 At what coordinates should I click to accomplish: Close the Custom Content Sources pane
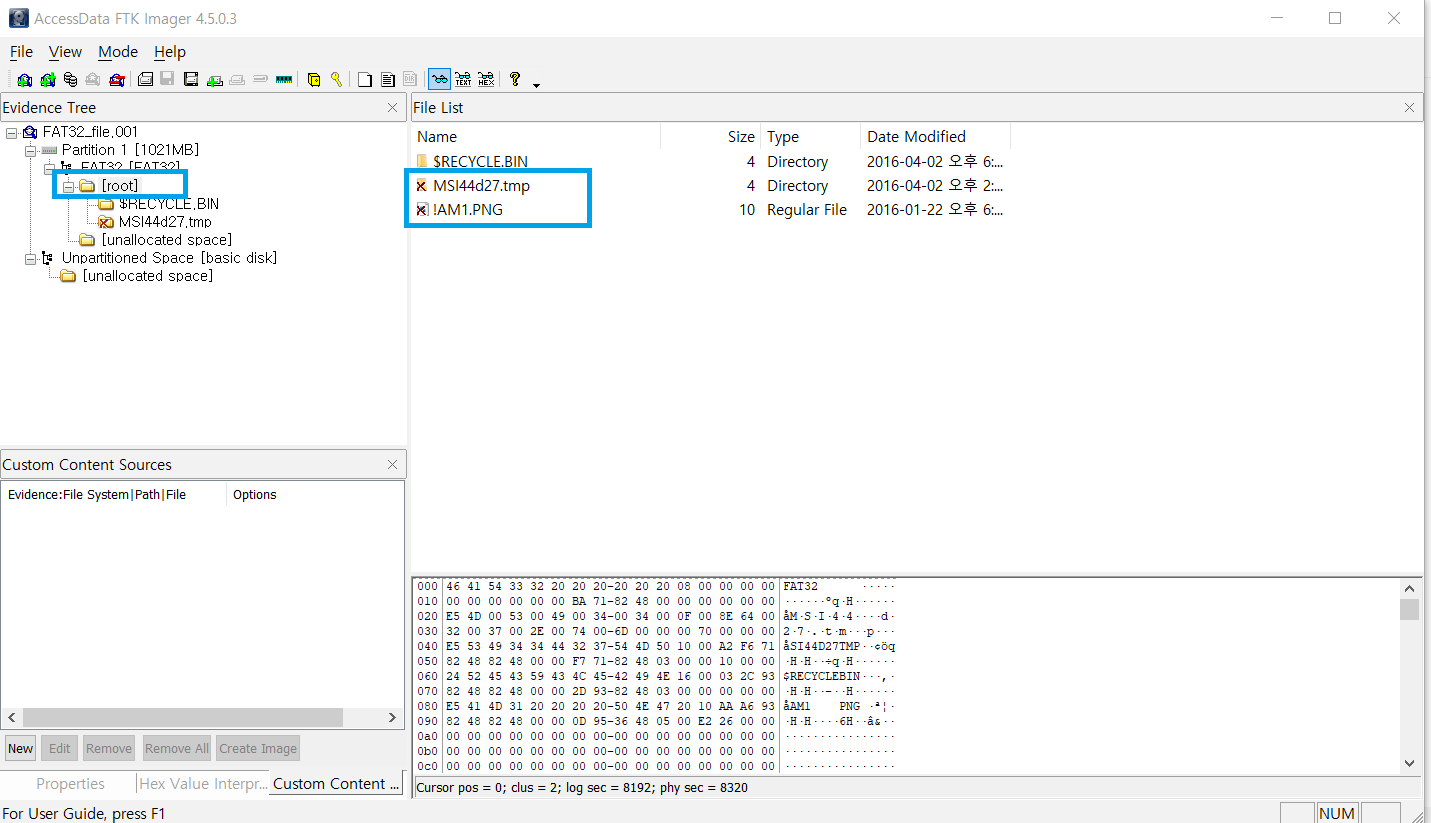[x=393, y=465]
